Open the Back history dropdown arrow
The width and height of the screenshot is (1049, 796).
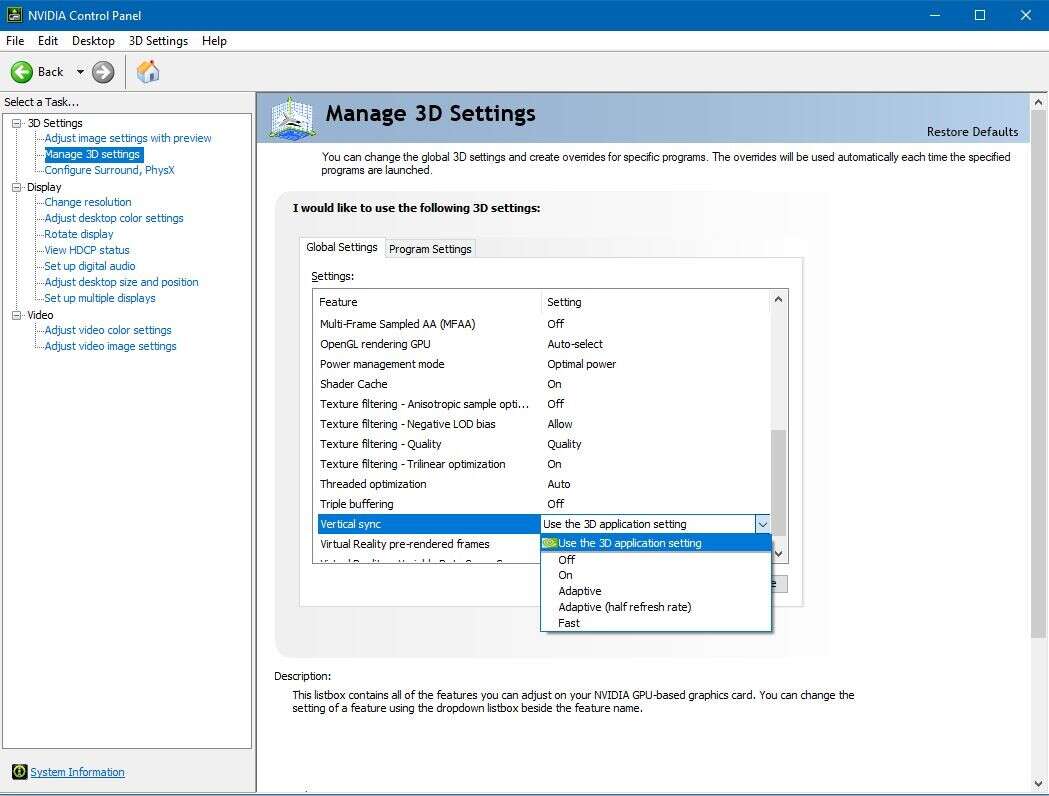point(80,72)
